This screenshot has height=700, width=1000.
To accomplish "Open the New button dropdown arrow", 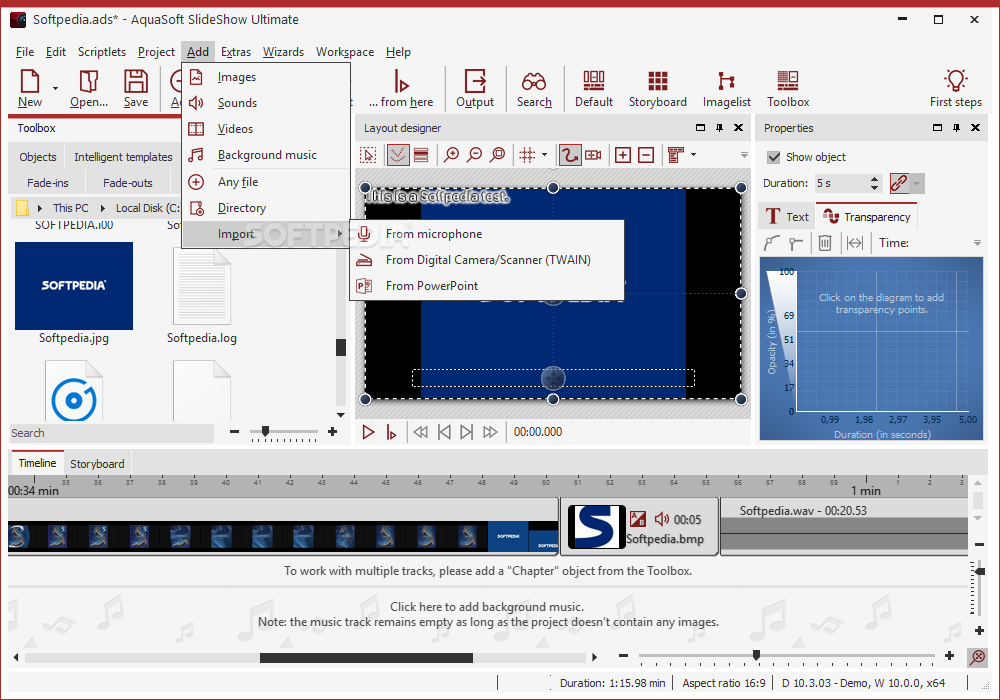I will point(55,88).
